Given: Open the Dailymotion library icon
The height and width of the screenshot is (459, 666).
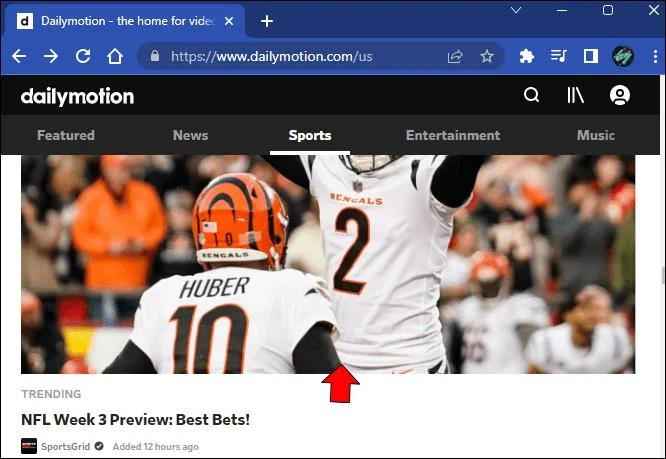Looking at the screenshot, I should point(576,95).
